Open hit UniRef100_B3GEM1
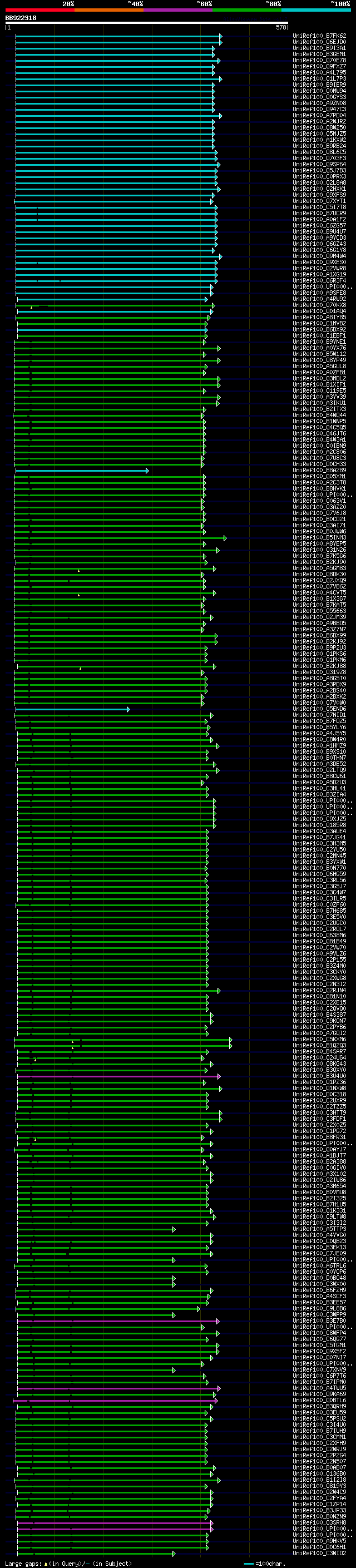 click(319, 54)
